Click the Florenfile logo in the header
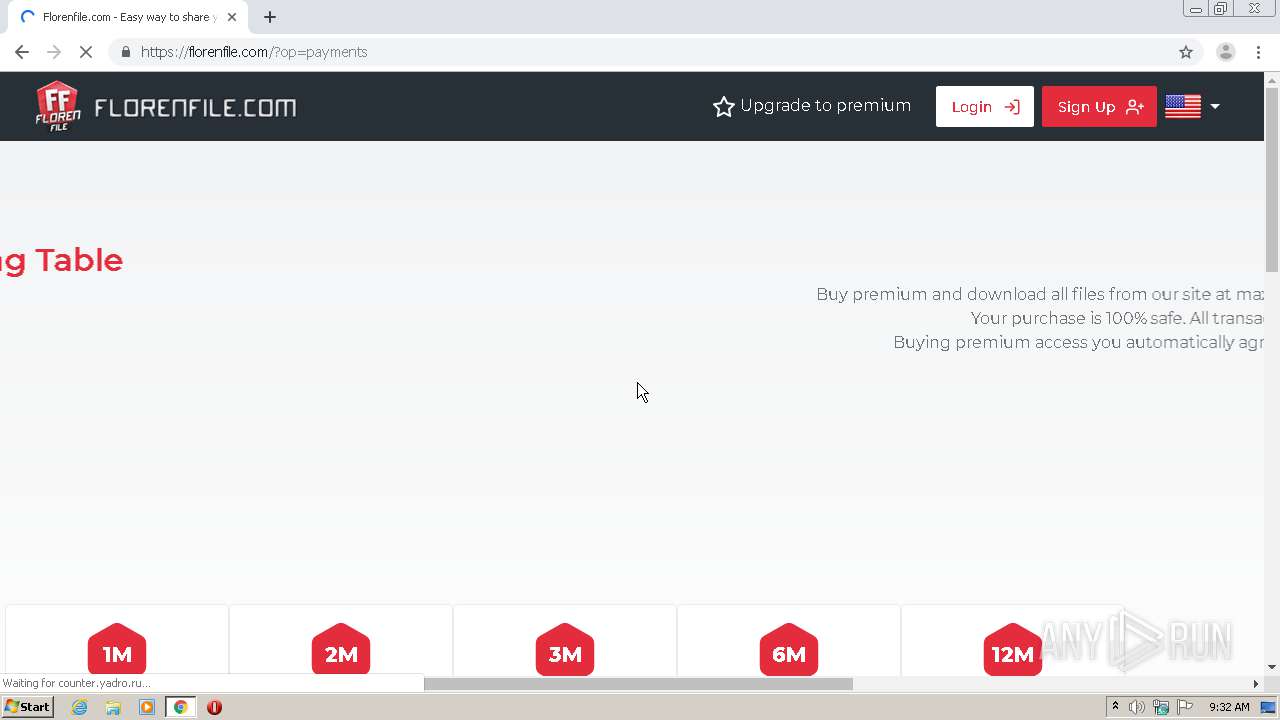Image resolution: width=1280 pixels, height=720 pixels. [166, 106]
